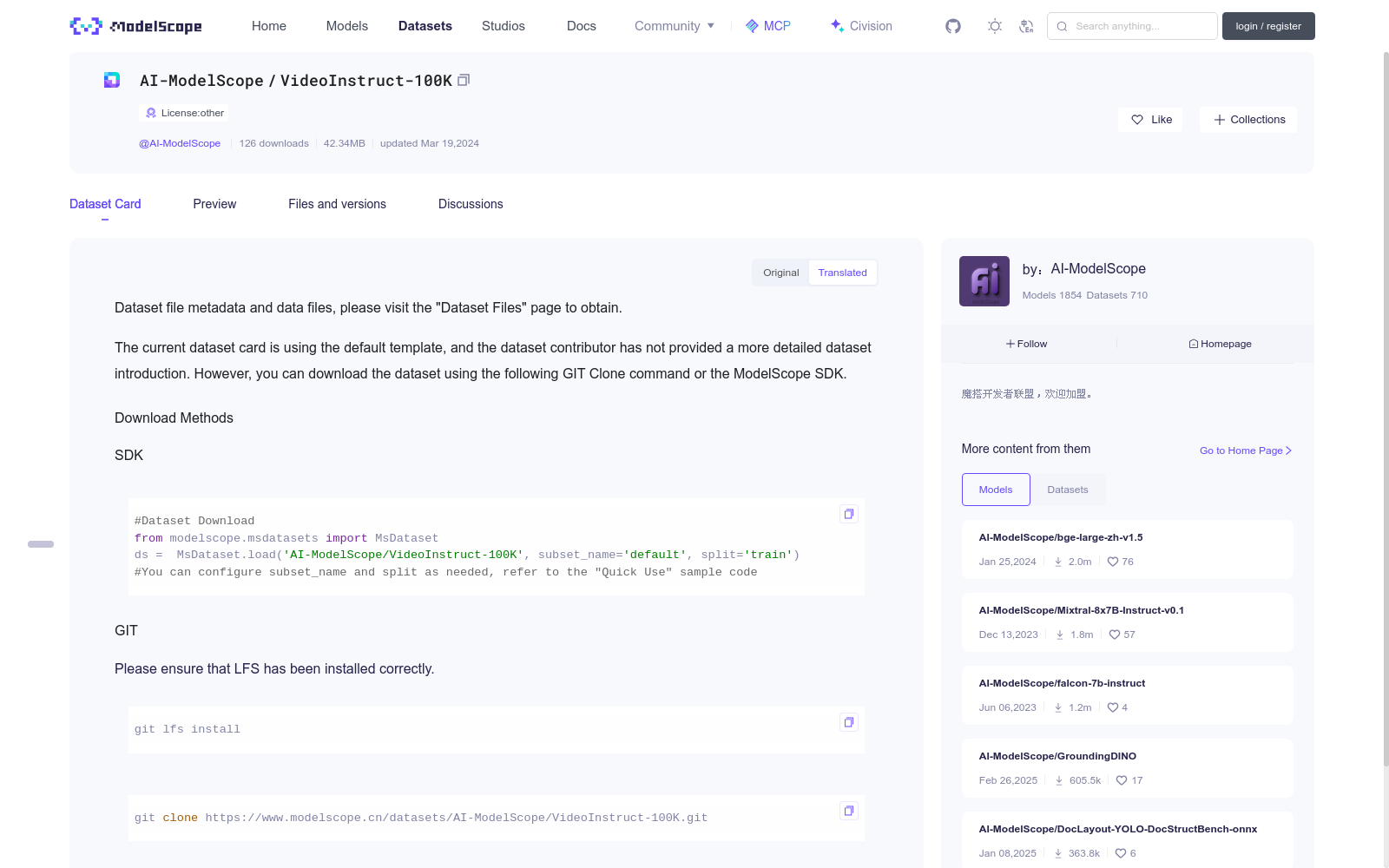
Task: Switch to the Dataset Card tab
Action: pyautogui.click(x=105, y=204)
